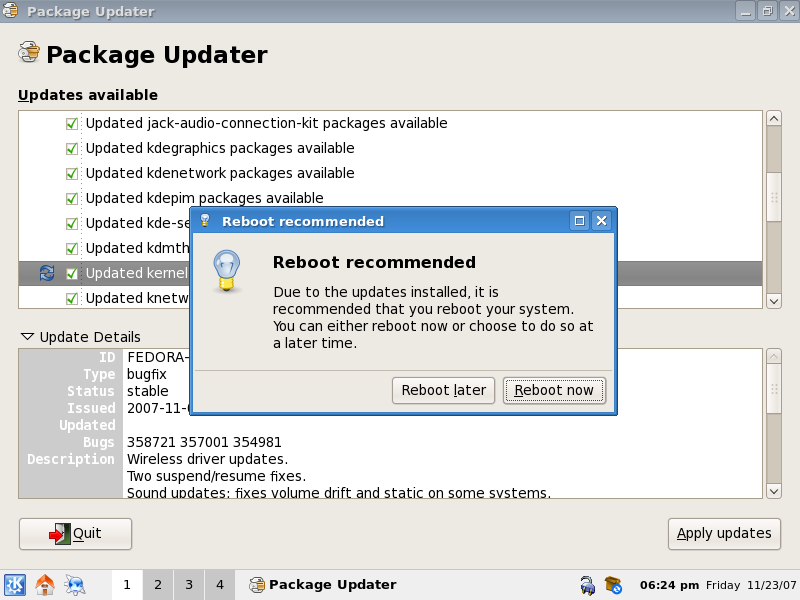800x600 pixels.
Task: Click Package Updater header package icon
Action: tap(29, 52)
